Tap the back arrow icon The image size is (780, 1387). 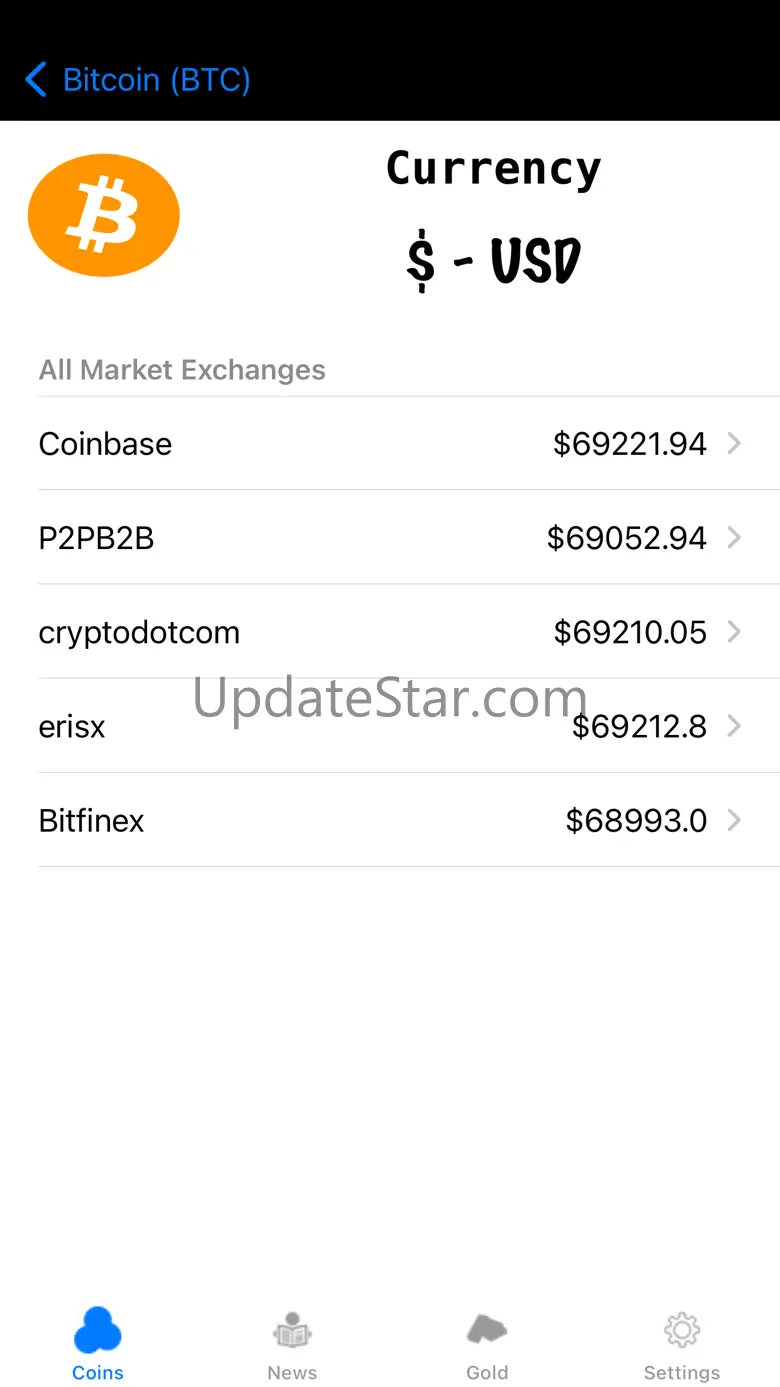click(x=36, y=79)
